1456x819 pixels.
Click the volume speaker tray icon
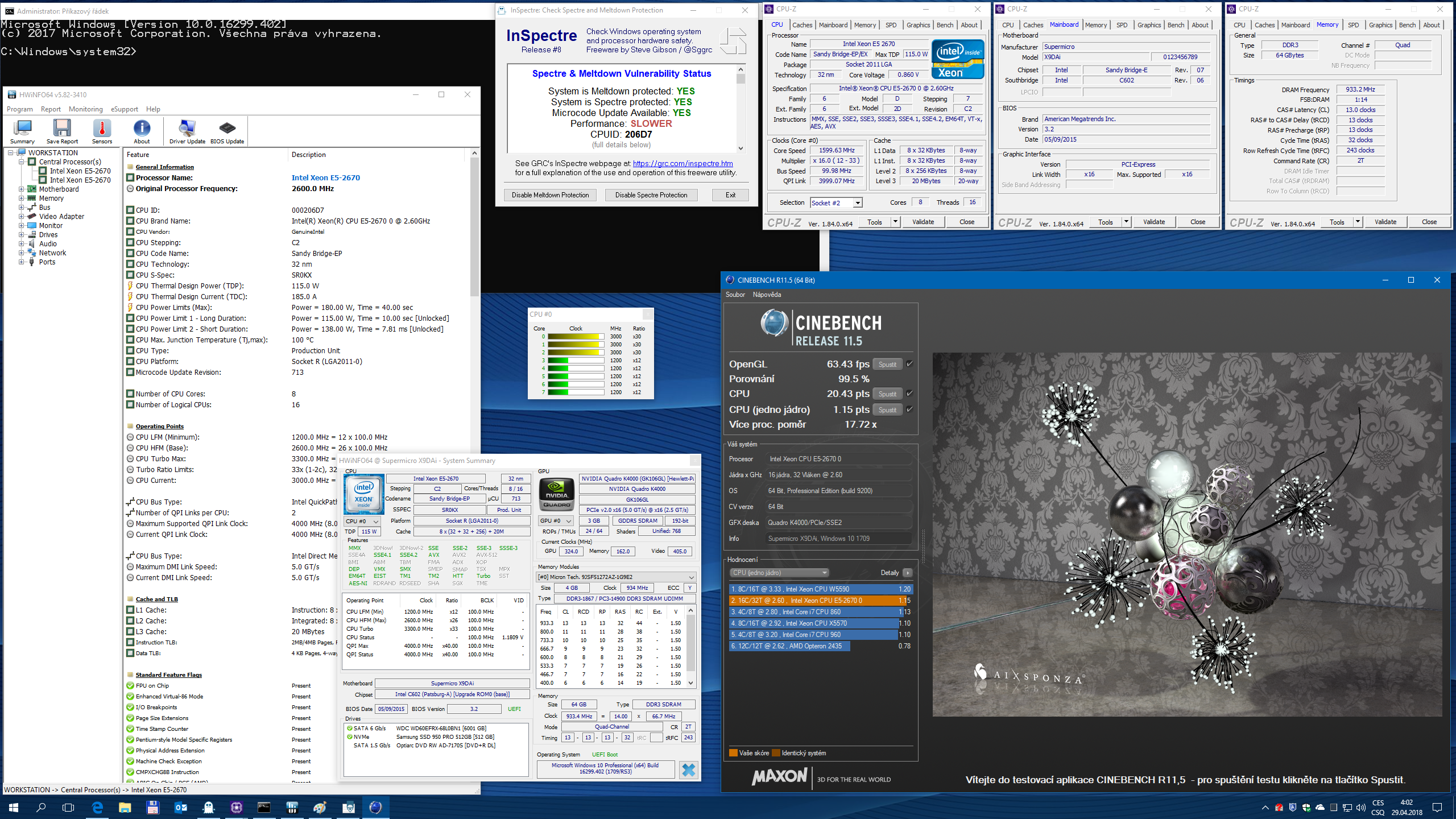(x=1360, y=807)
